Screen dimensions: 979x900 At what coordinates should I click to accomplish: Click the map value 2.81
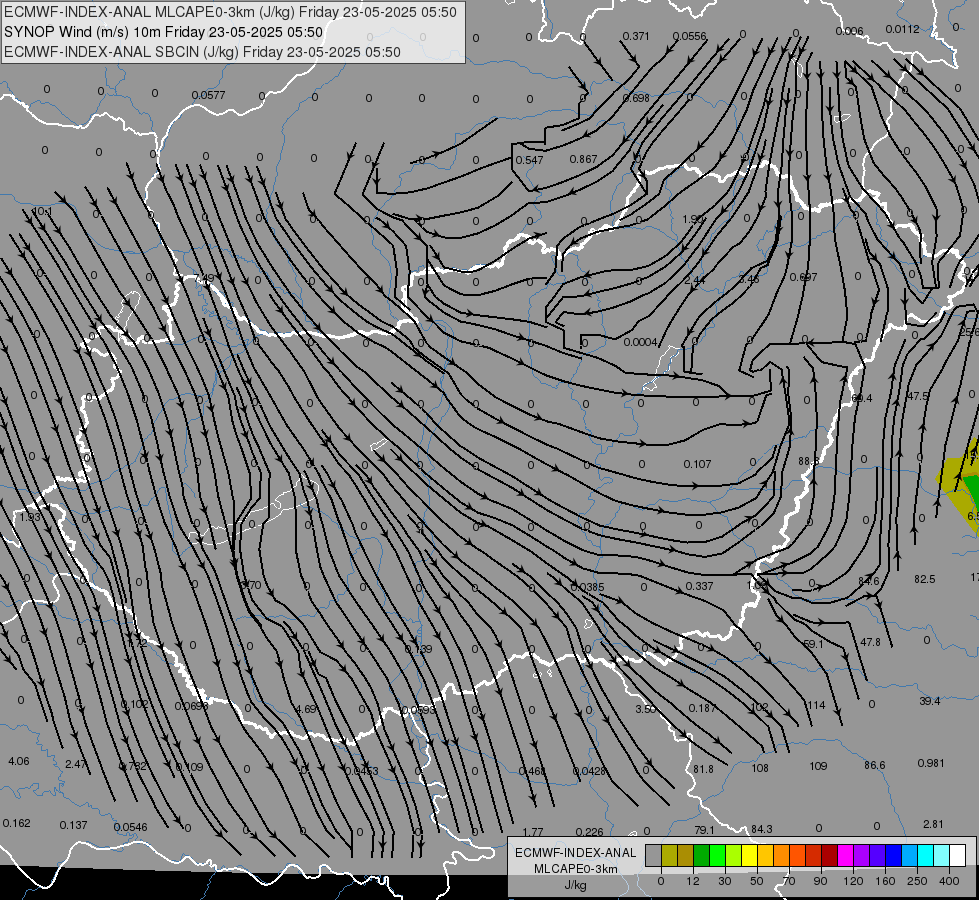point(933,824)
